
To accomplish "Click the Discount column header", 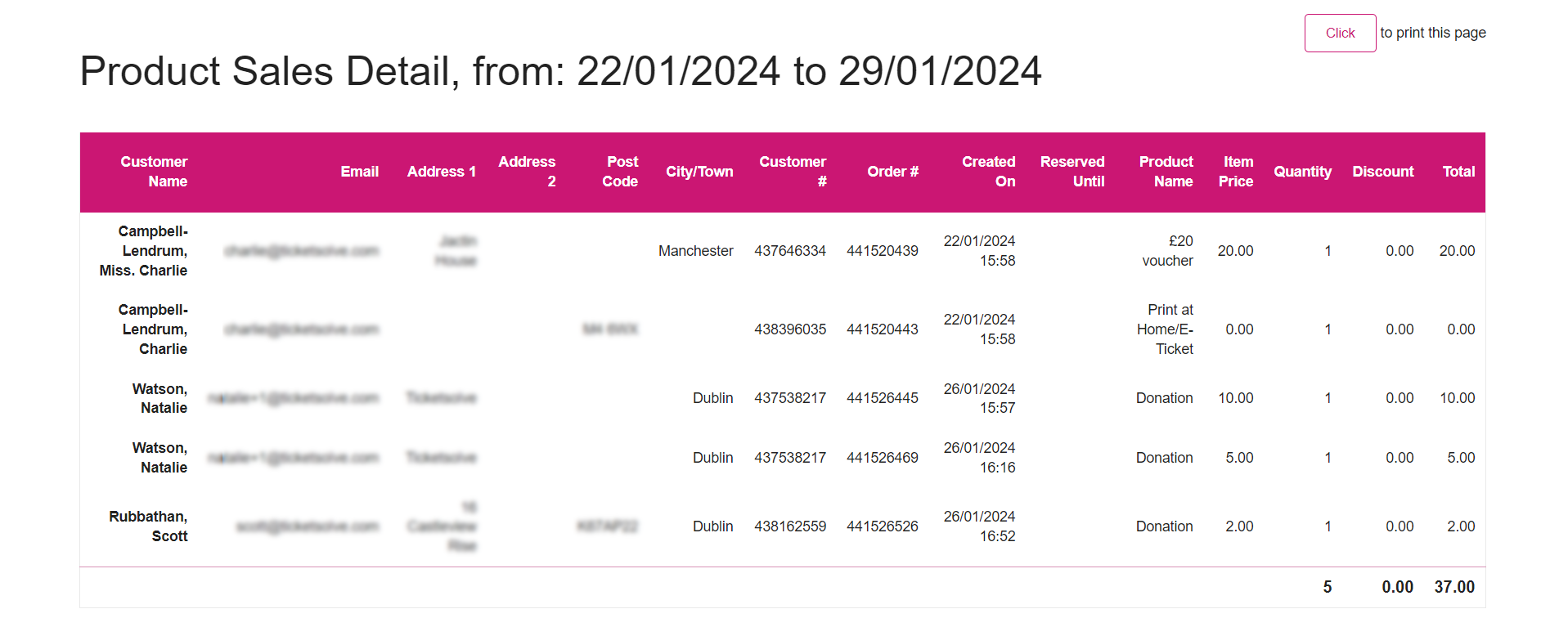I will (x=1382, y=172).
